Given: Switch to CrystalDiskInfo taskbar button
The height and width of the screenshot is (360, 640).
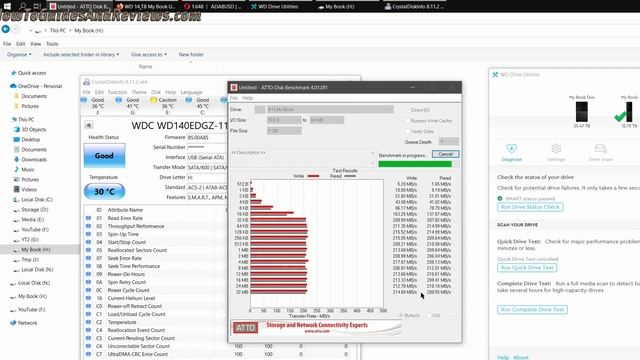Looking at the screenshot, I should 414,7.
